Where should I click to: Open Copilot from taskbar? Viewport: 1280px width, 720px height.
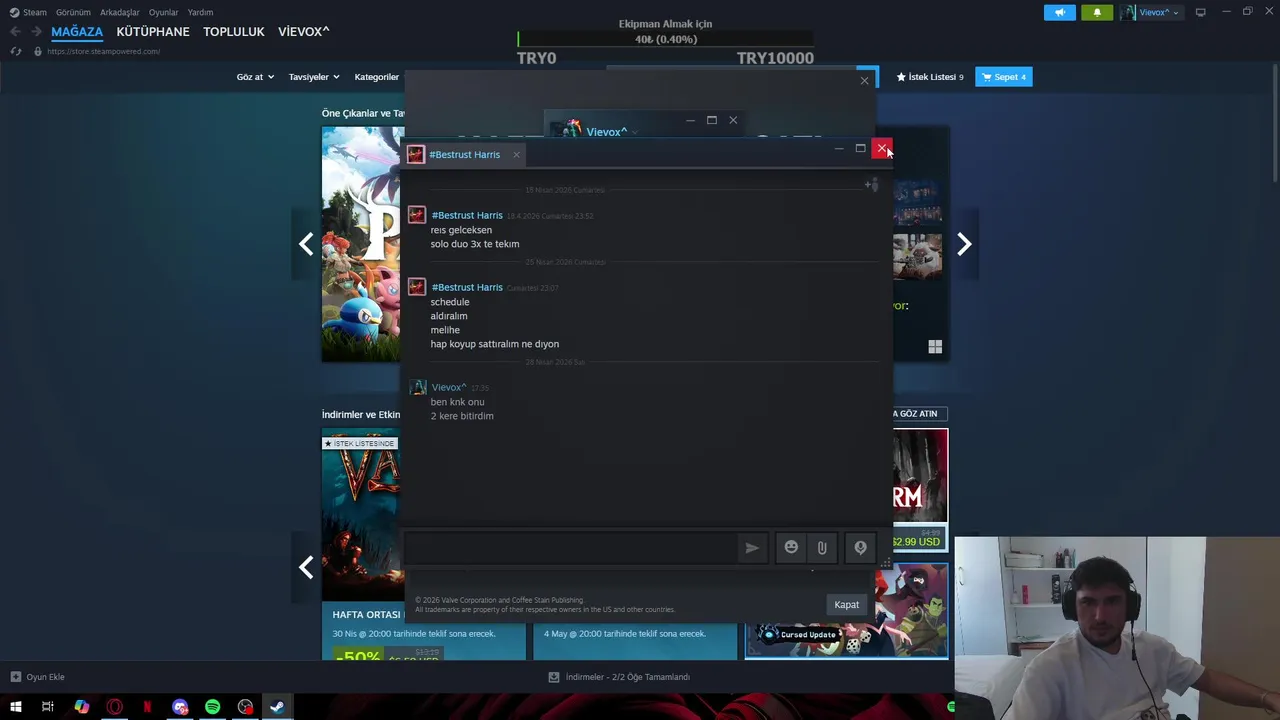pos(82,707)
